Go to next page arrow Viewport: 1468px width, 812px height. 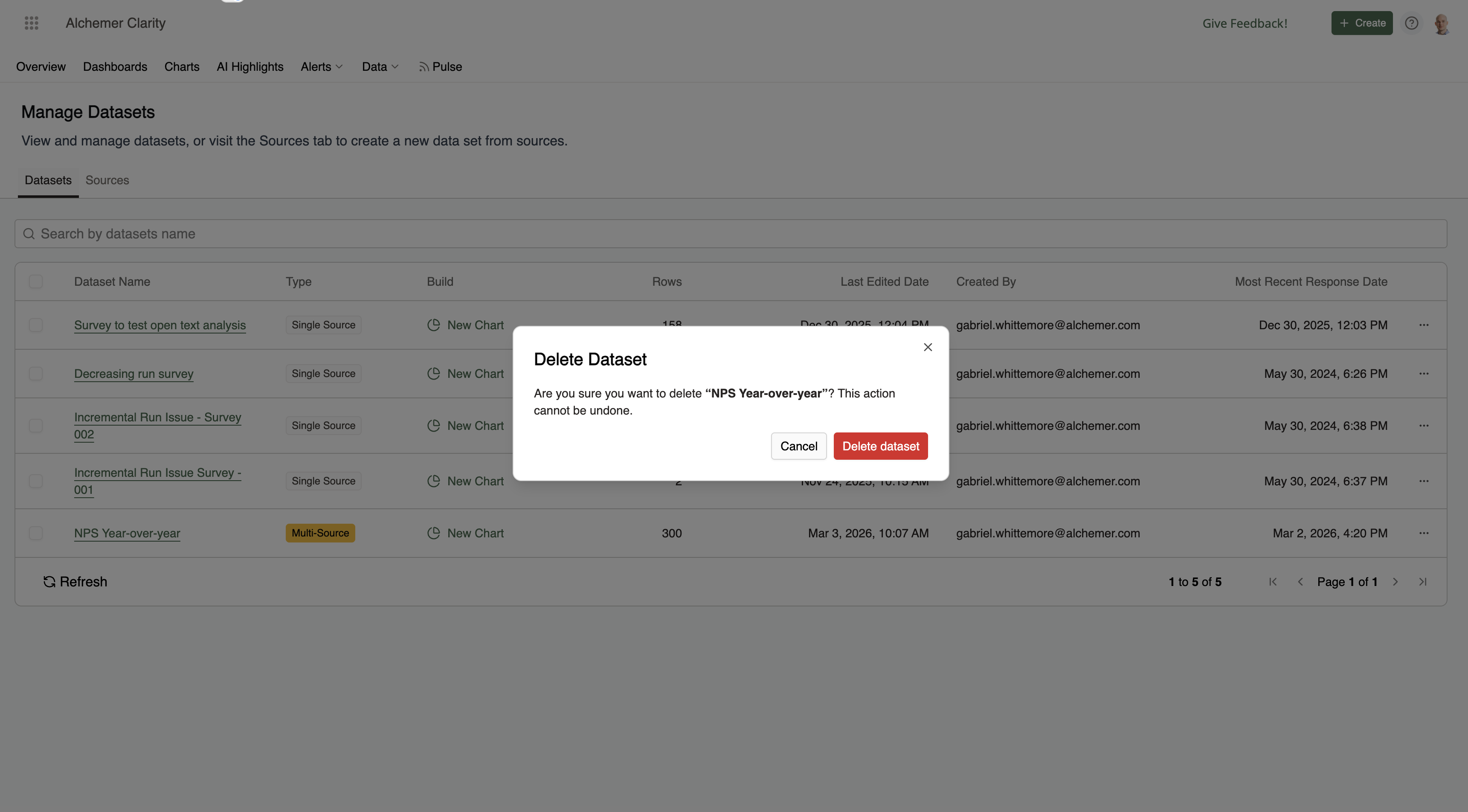1395,581
